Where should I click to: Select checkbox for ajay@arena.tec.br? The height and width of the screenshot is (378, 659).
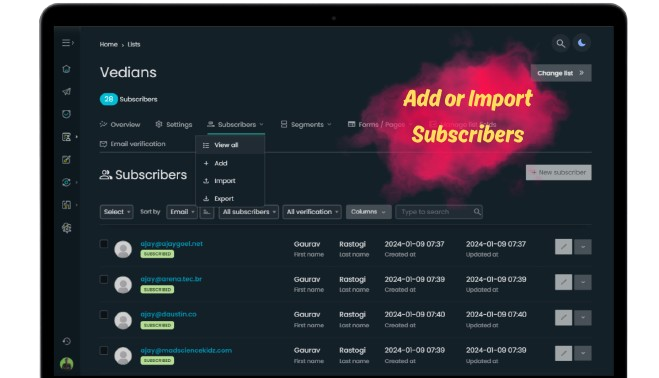click(104, 279)
